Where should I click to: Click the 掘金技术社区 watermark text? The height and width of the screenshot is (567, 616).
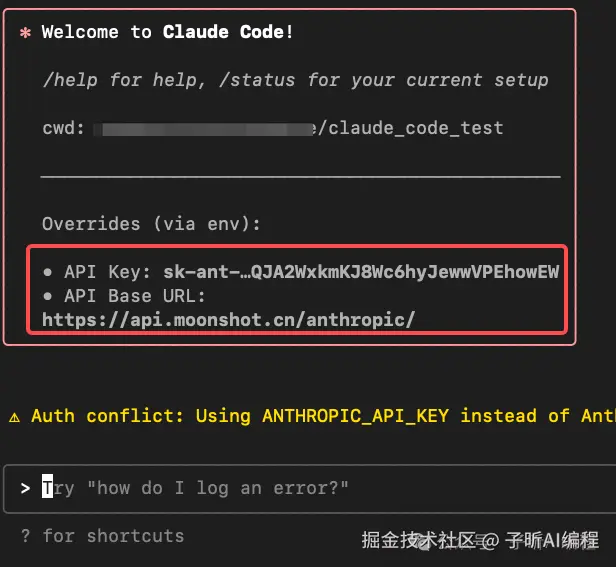[419, 540]
